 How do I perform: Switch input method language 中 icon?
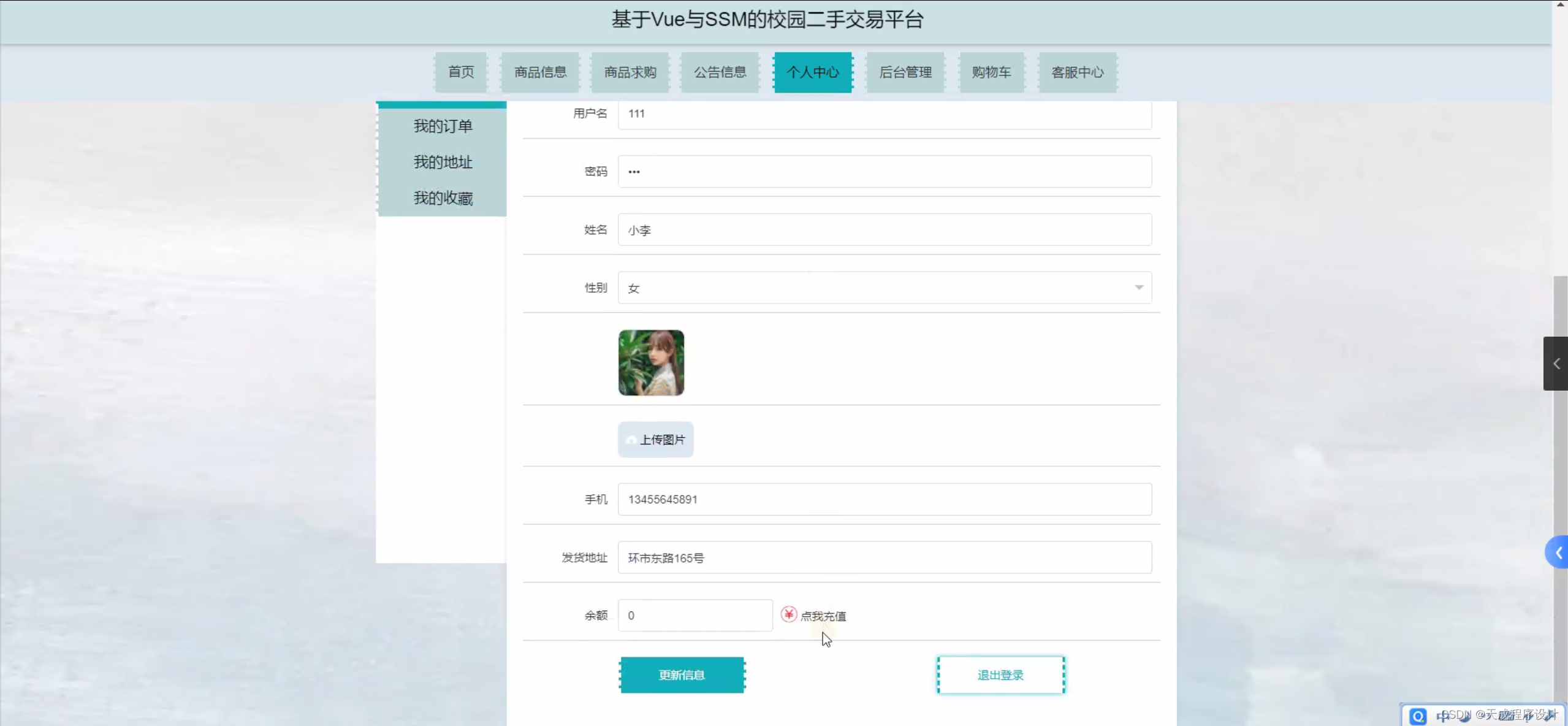tap(1442, 716)
